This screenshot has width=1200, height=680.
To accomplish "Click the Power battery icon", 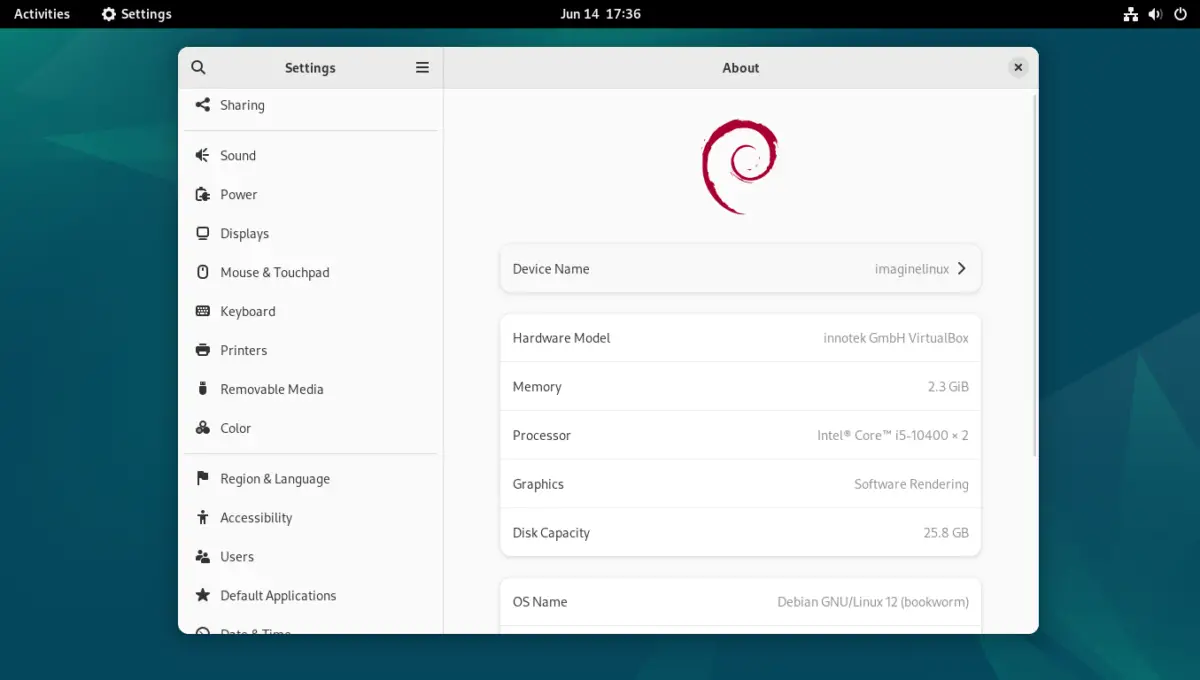I will (202, 194).
